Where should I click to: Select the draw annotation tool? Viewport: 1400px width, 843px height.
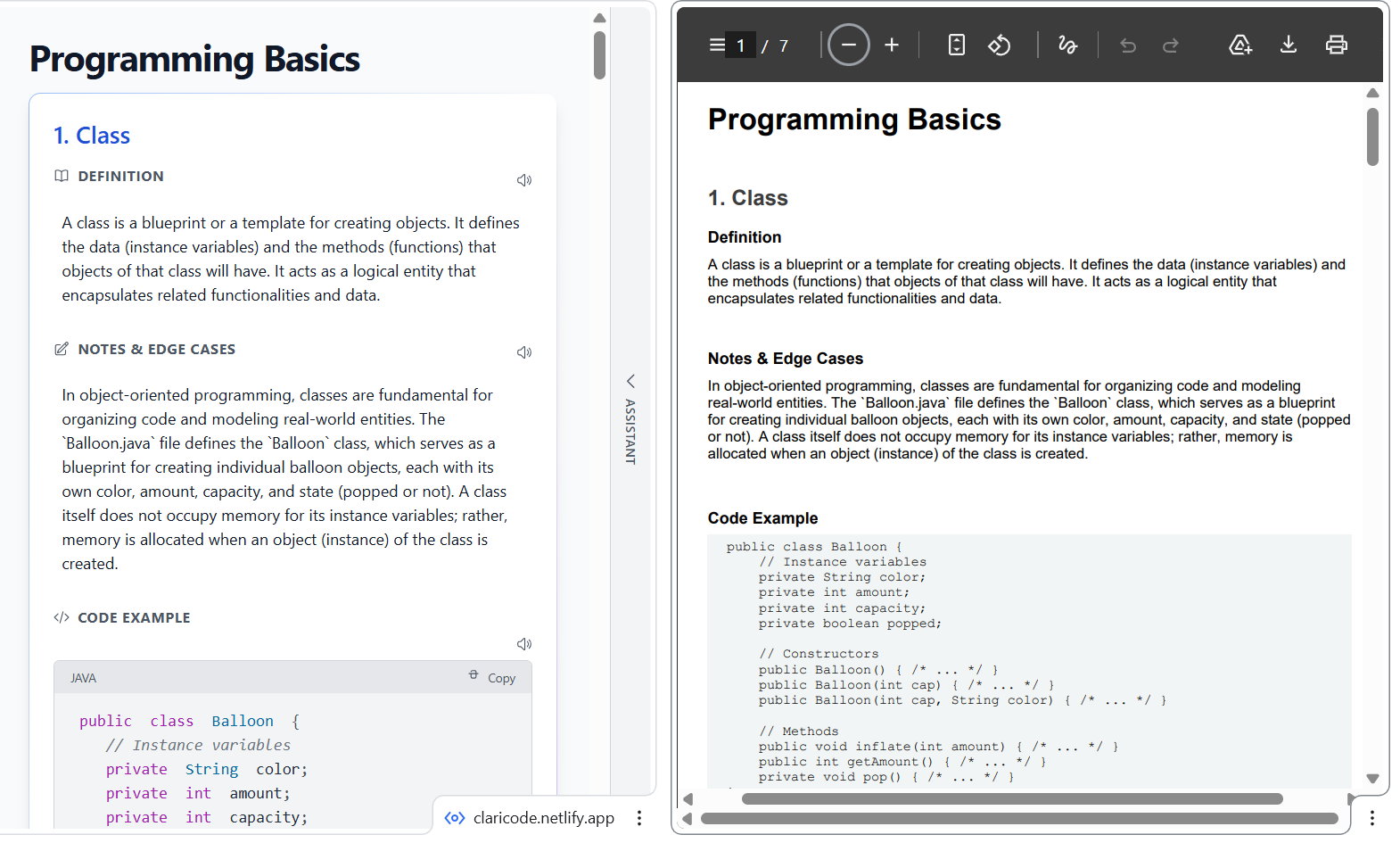pos(1067,45)
